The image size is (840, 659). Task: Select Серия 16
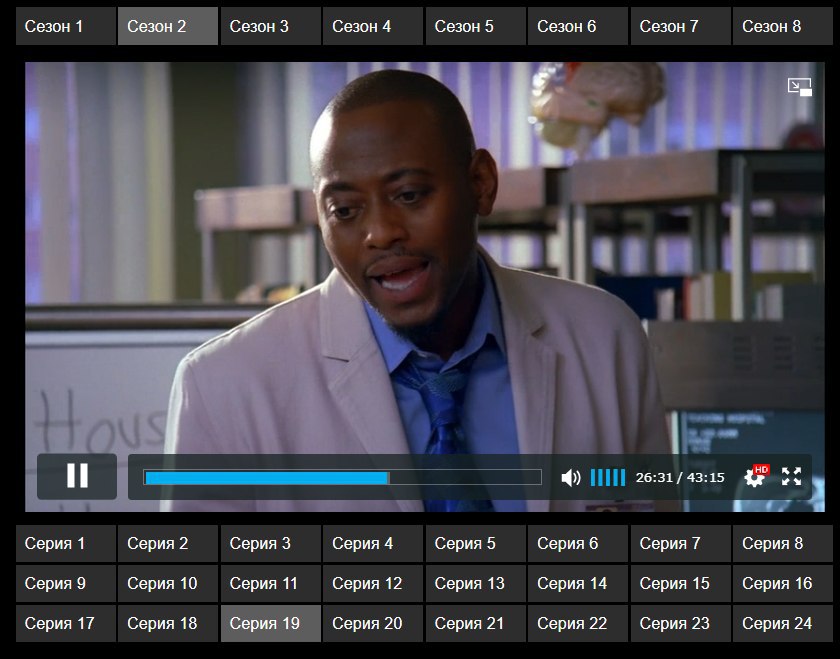783,583
